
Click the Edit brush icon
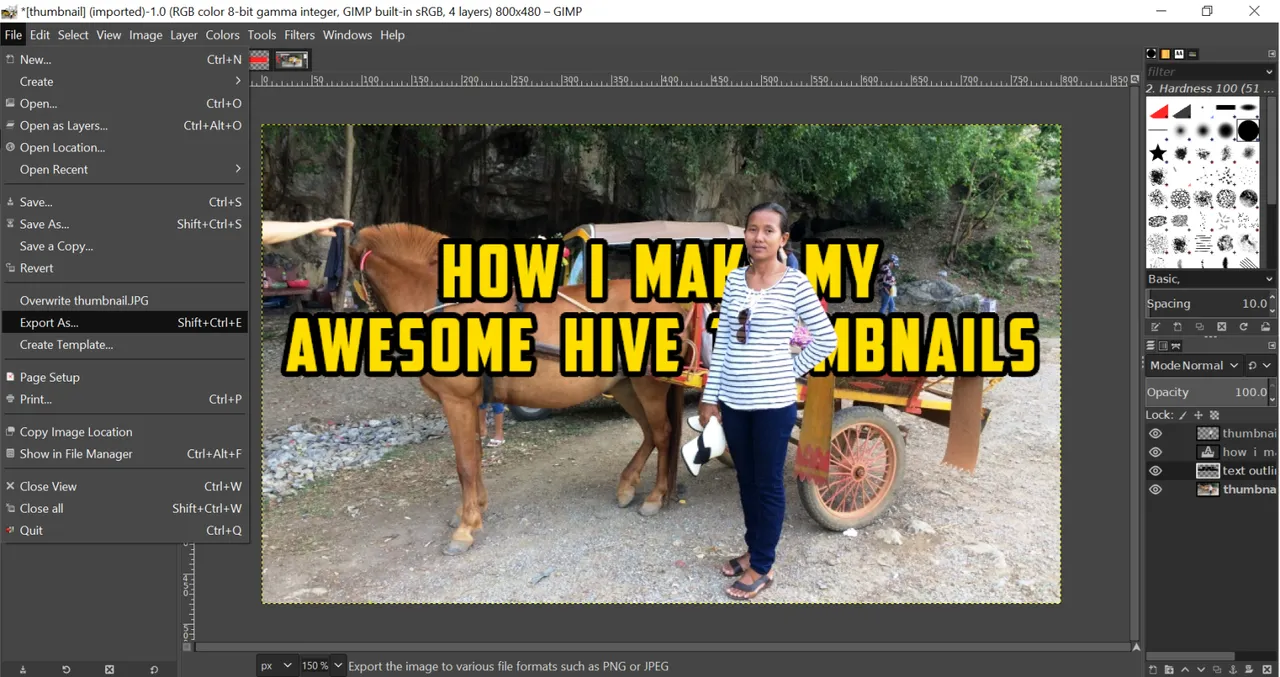click(x=1156, y=327)
